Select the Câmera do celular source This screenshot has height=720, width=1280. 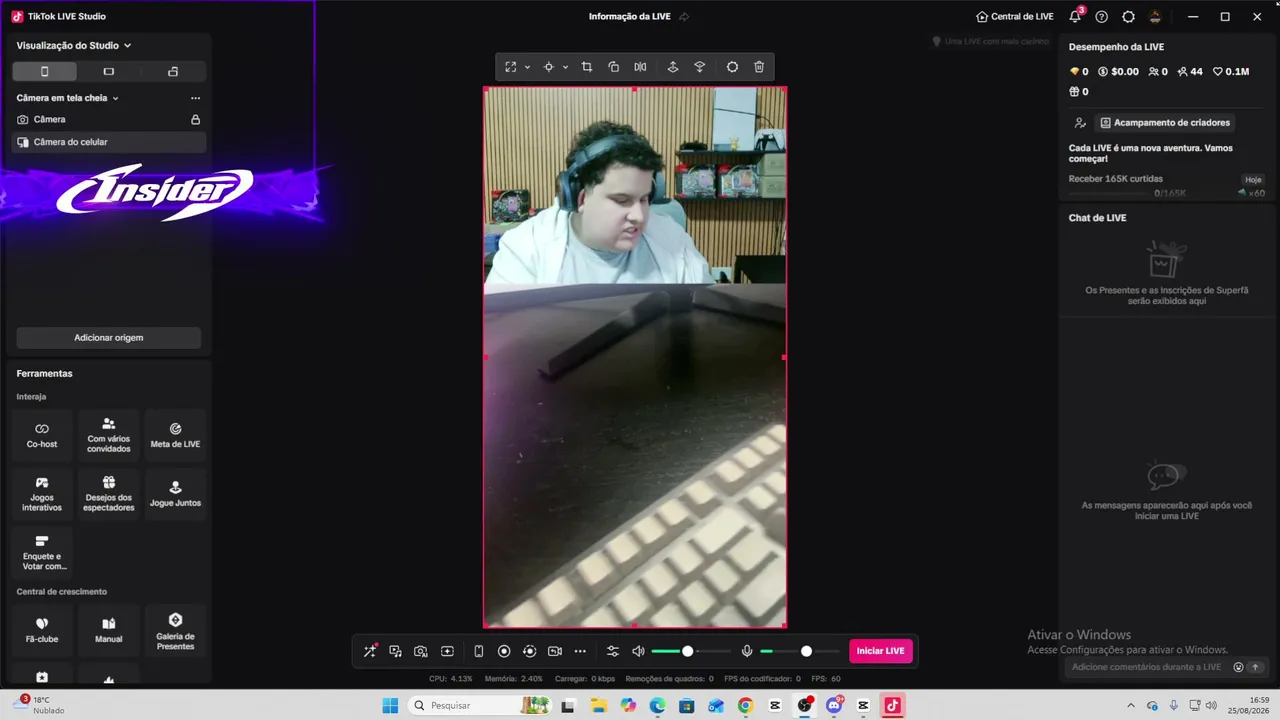[109, 142]
